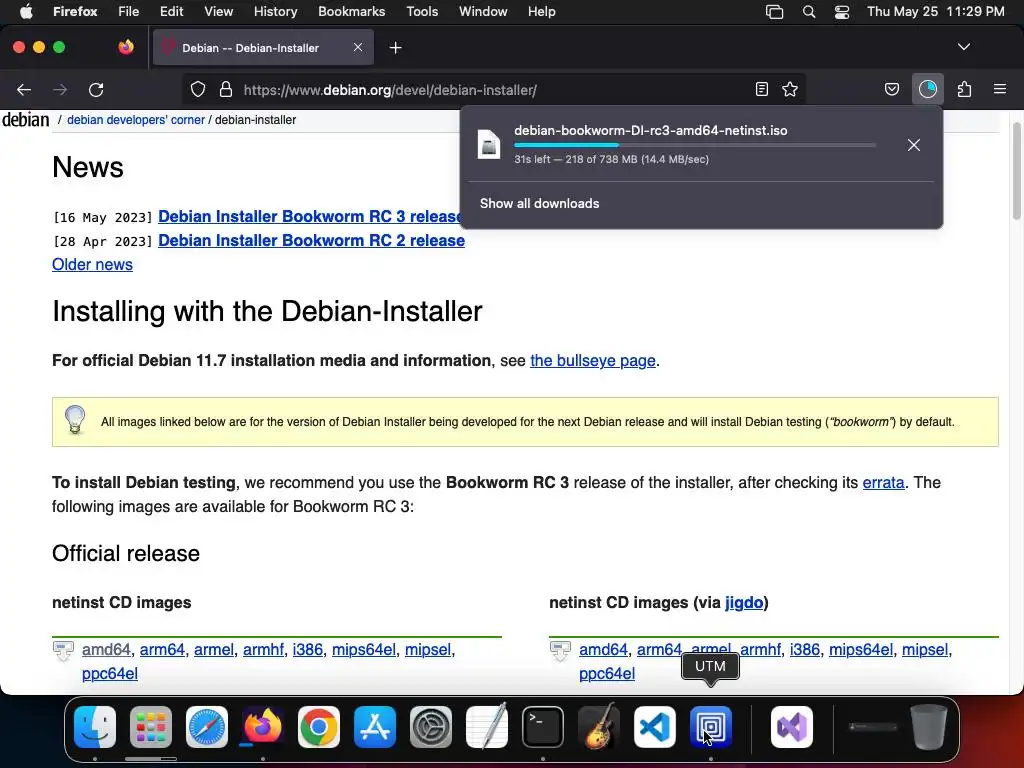Open Visual Studio Code from the Dock
This screenshot has width=1024, height=768.
655,726
